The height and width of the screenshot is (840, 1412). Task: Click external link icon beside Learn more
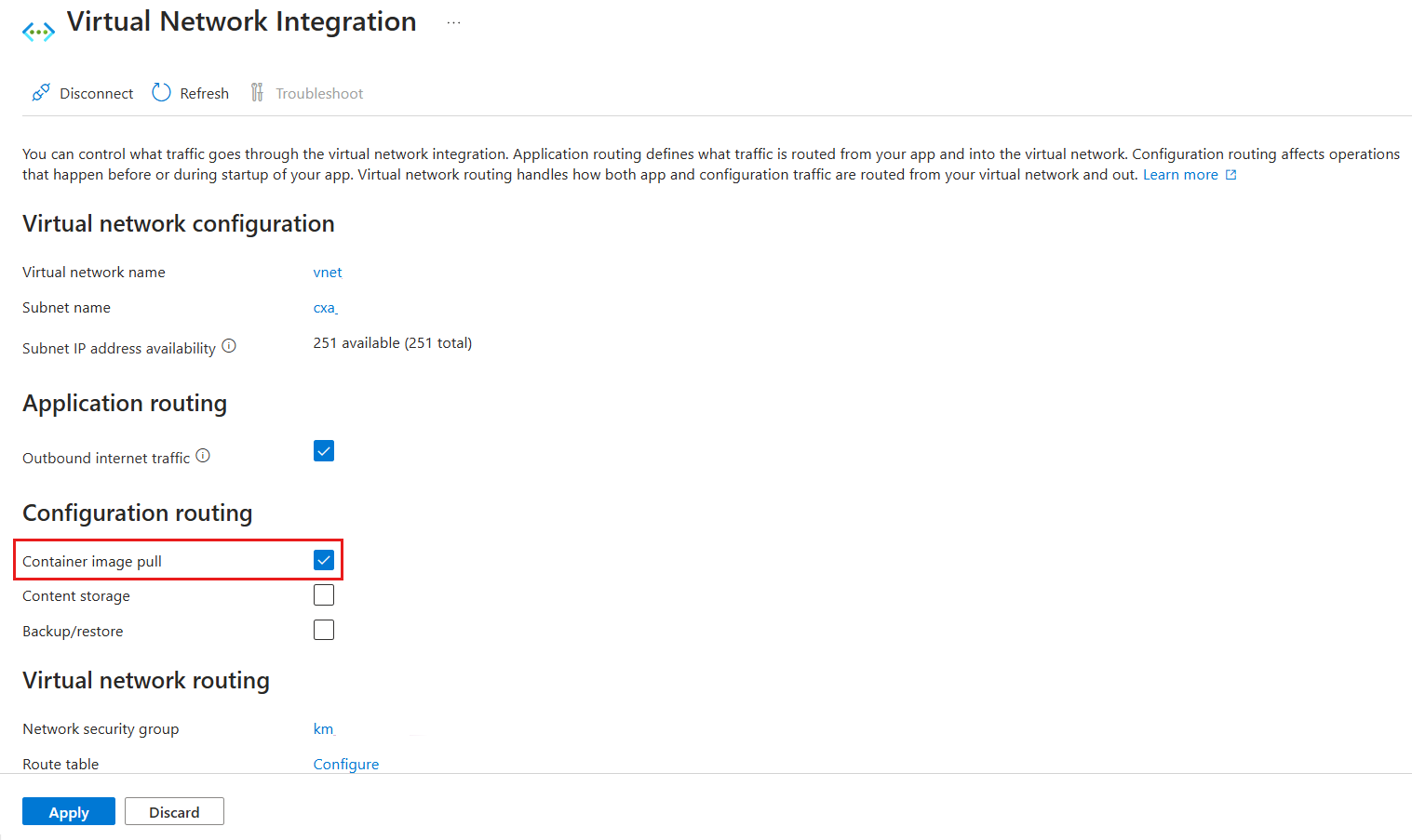coord(1230,175)
